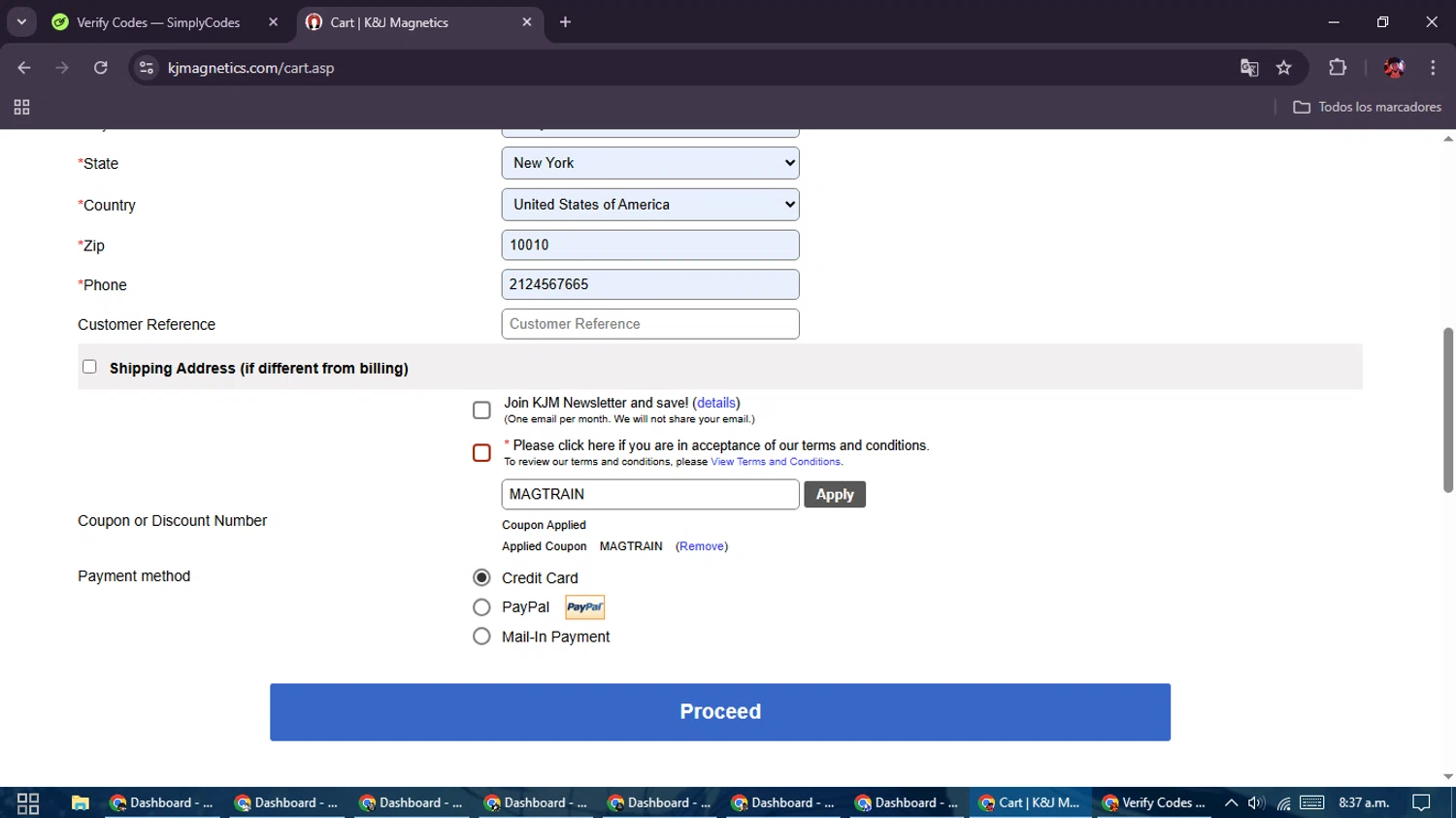The height and width of the screenshot is (818, 1456).
Task: Open newsletter details link
Action: [716, 403]
